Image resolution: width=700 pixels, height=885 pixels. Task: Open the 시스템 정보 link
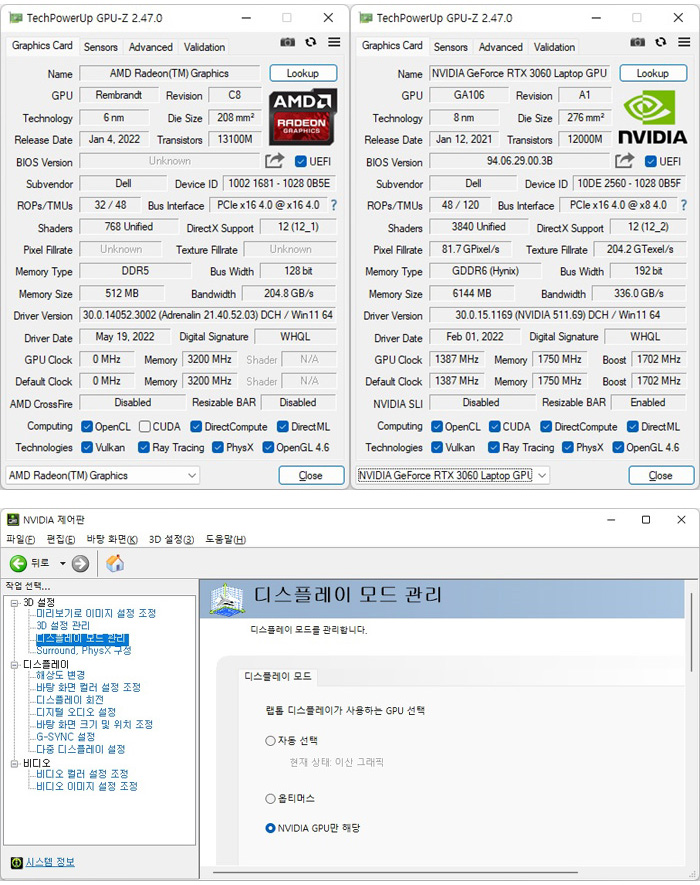coord(50,862)
